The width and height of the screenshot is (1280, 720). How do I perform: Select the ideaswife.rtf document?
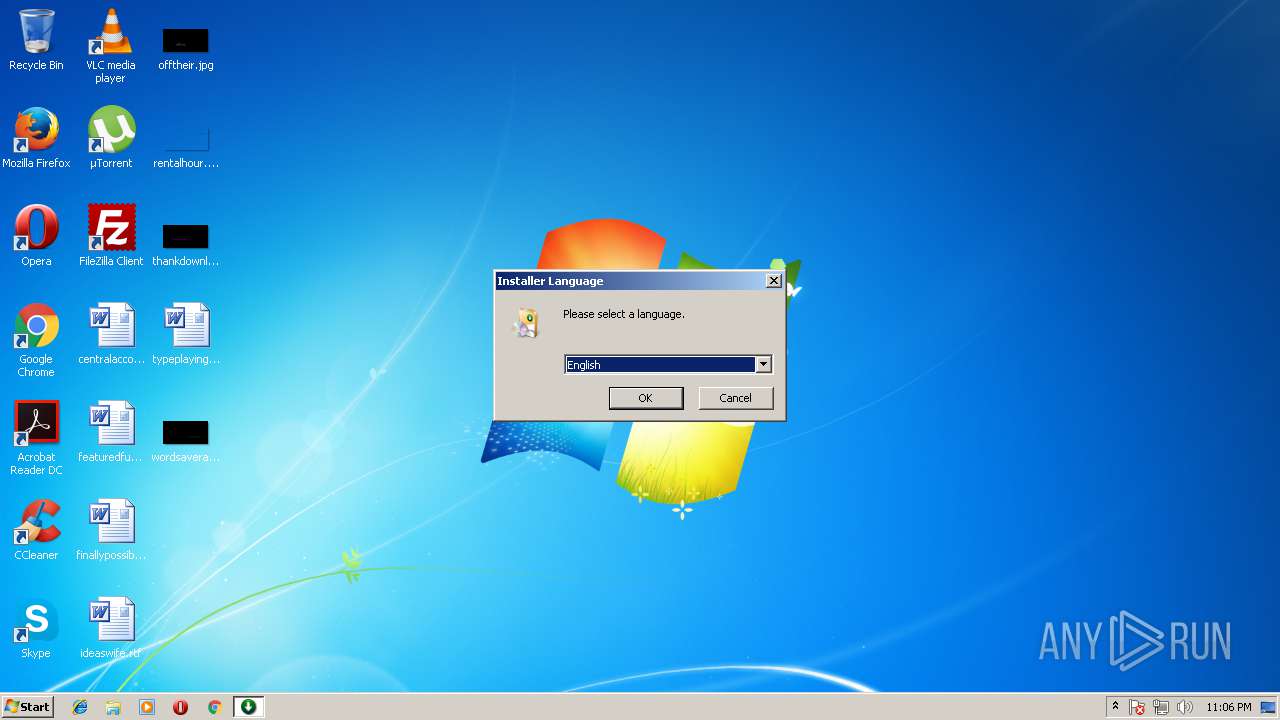[x=110, y=628]
